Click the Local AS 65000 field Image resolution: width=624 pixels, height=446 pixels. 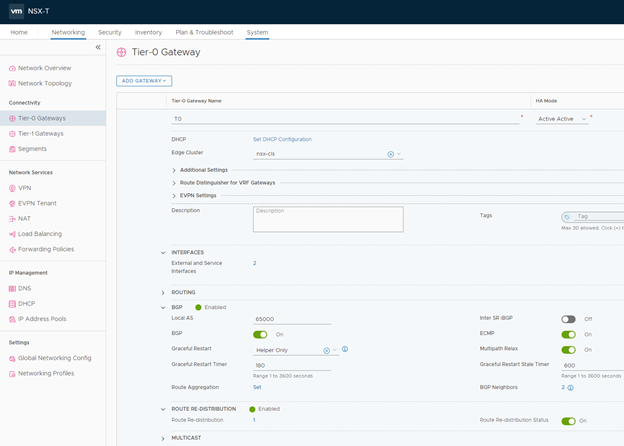point(292,319)
